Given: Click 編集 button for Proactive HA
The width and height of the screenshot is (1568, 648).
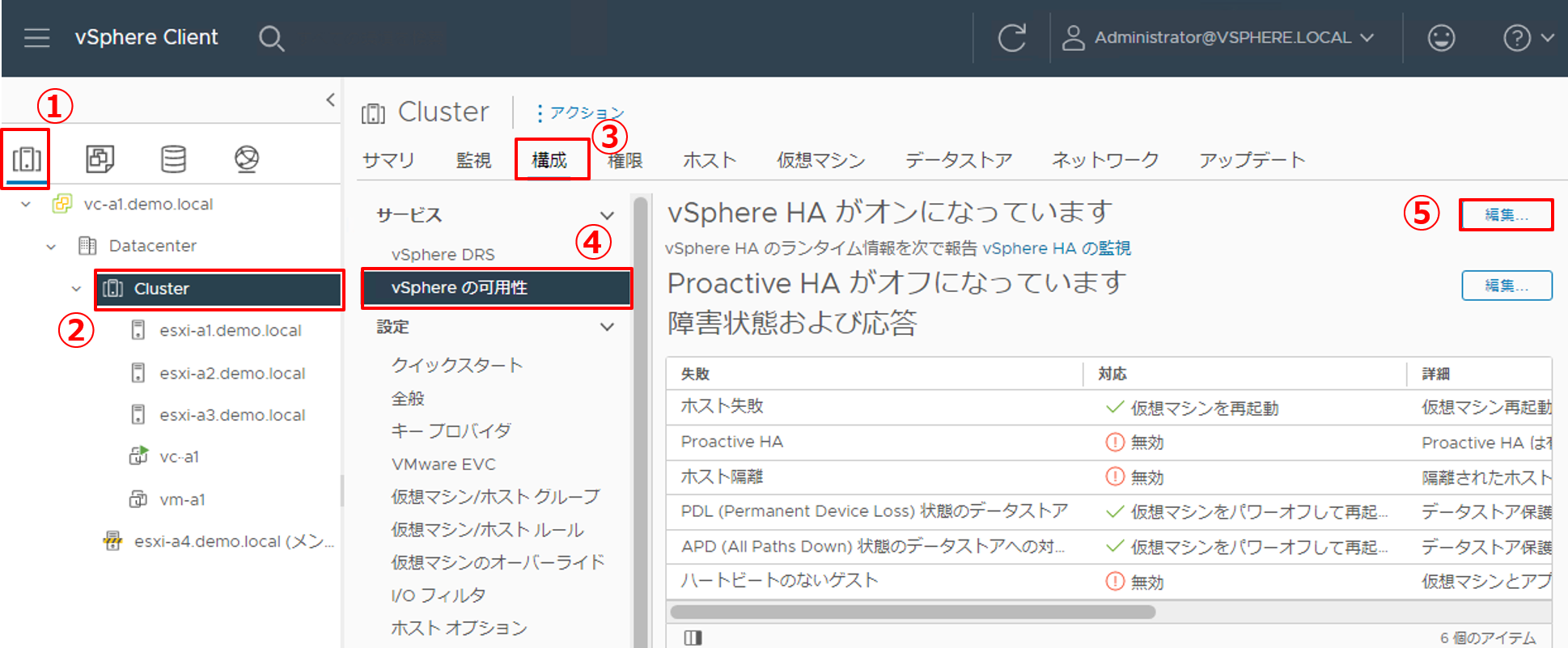Looking at the screenshot, I should click(1507, 286).
